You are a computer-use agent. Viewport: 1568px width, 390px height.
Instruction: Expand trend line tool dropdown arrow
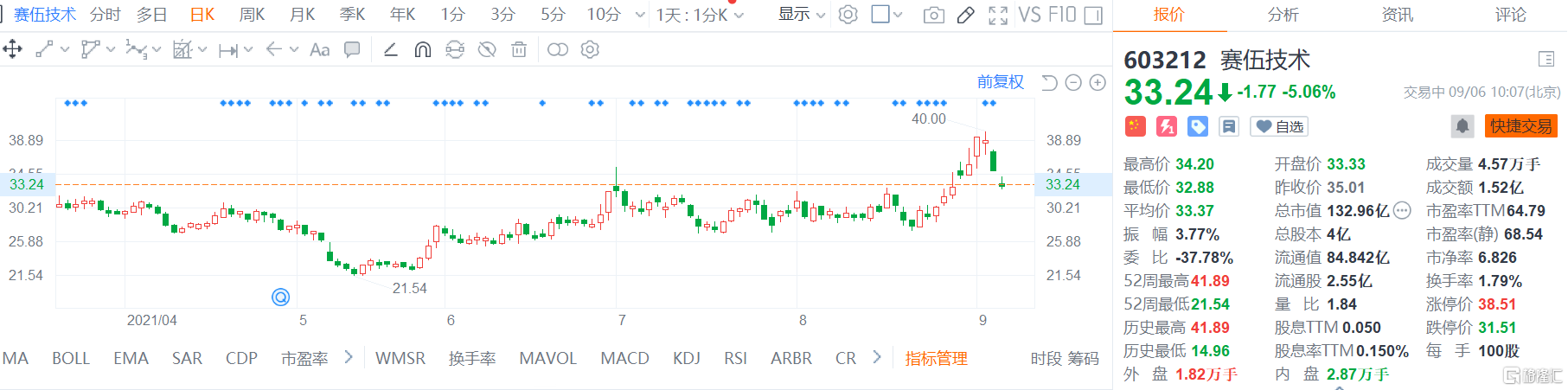(65, 49)
